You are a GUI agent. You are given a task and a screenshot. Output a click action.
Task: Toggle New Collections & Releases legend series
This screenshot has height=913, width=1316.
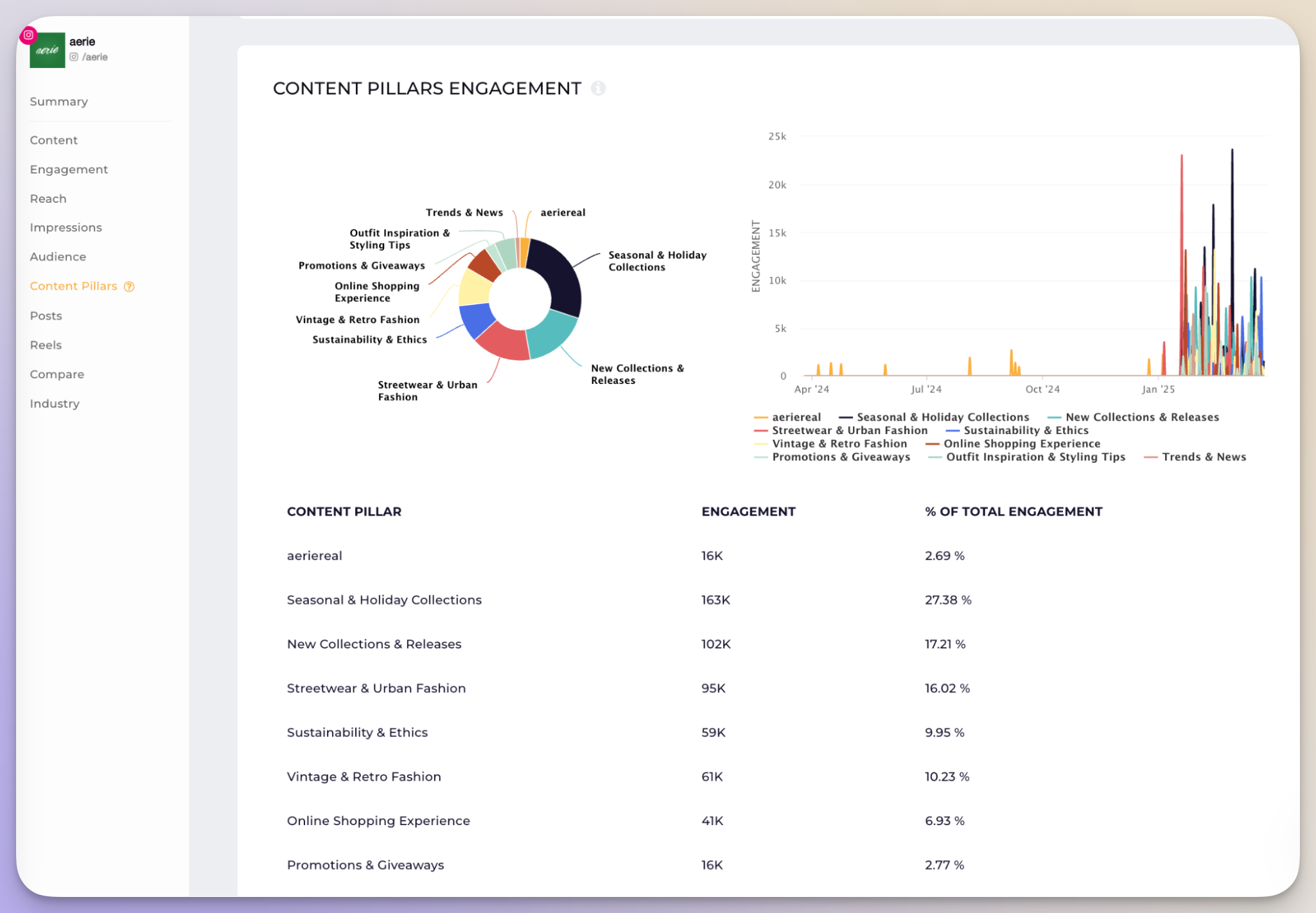point(1133,417)
